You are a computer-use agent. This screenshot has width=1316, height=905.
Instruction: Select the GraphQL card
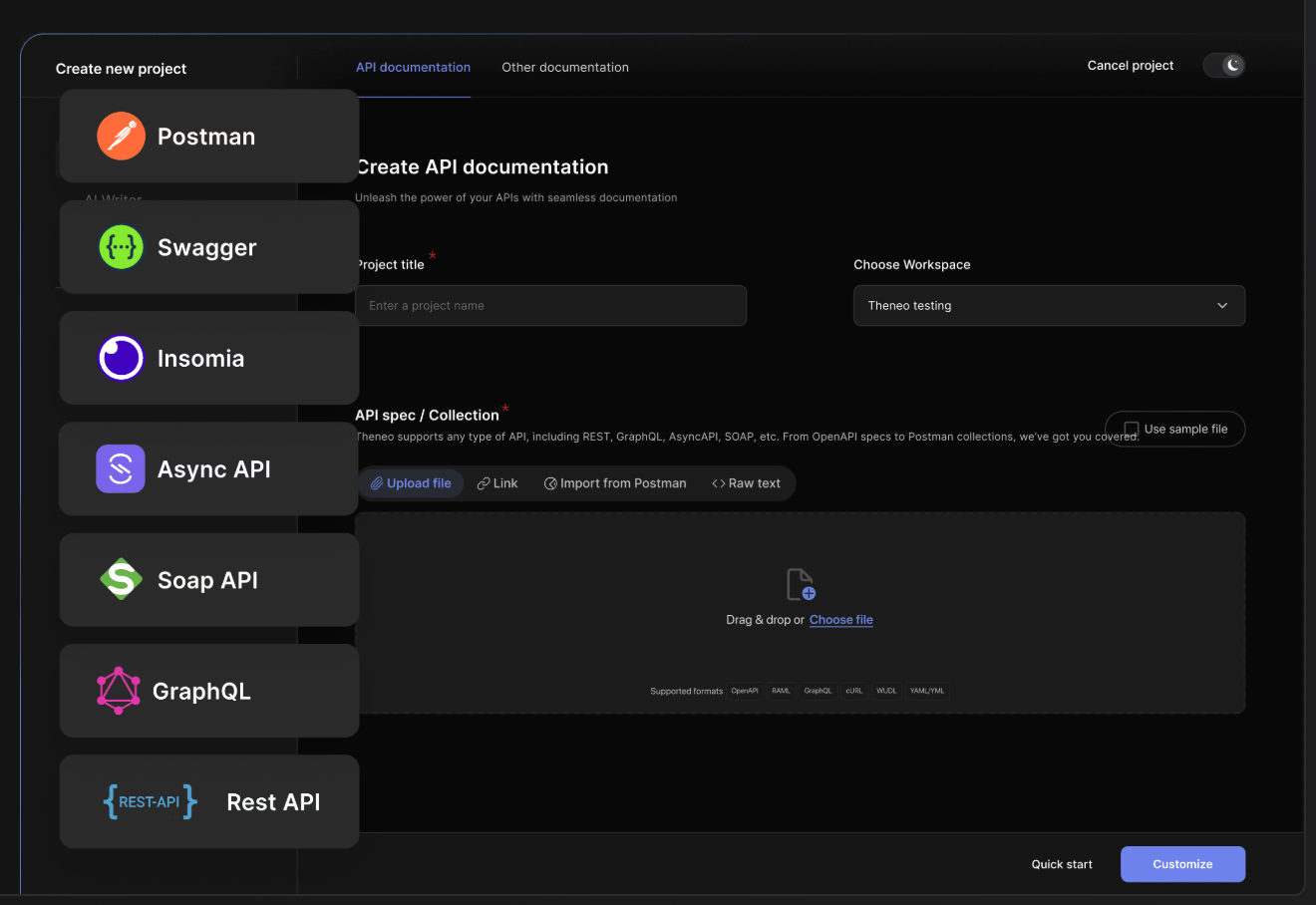point(209,691)
